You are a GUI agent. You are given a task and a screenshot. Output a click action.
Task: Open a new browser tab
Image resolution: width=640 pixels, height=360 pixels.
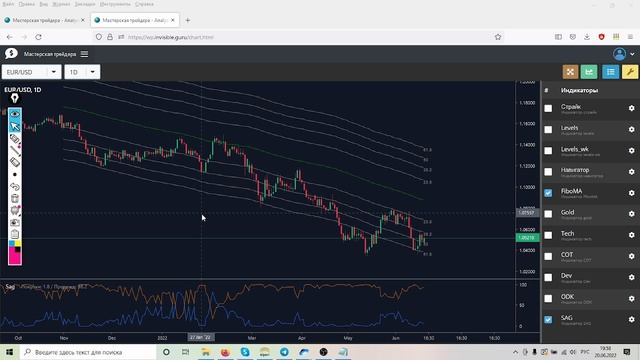point(188,20)
